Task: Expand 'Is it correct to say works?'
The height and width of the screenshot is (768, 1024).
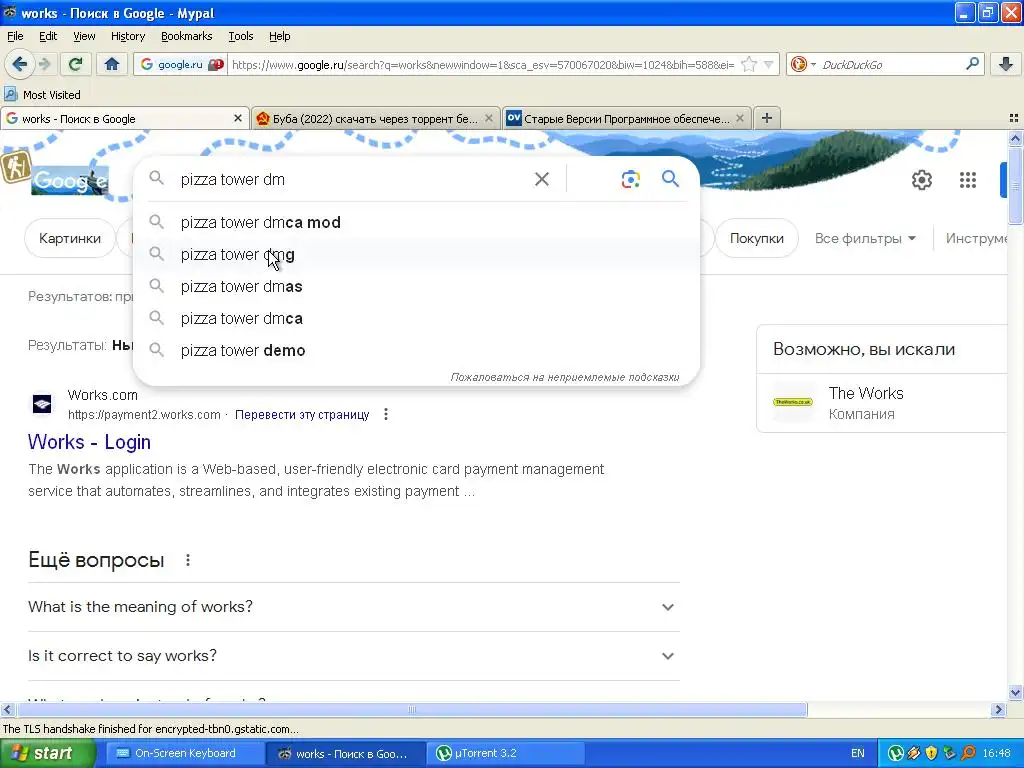Action: 353,656
